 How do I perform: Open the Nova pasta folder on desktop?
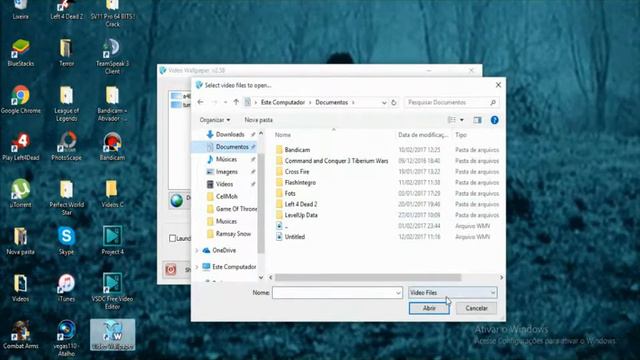click(x=20, y=241)
